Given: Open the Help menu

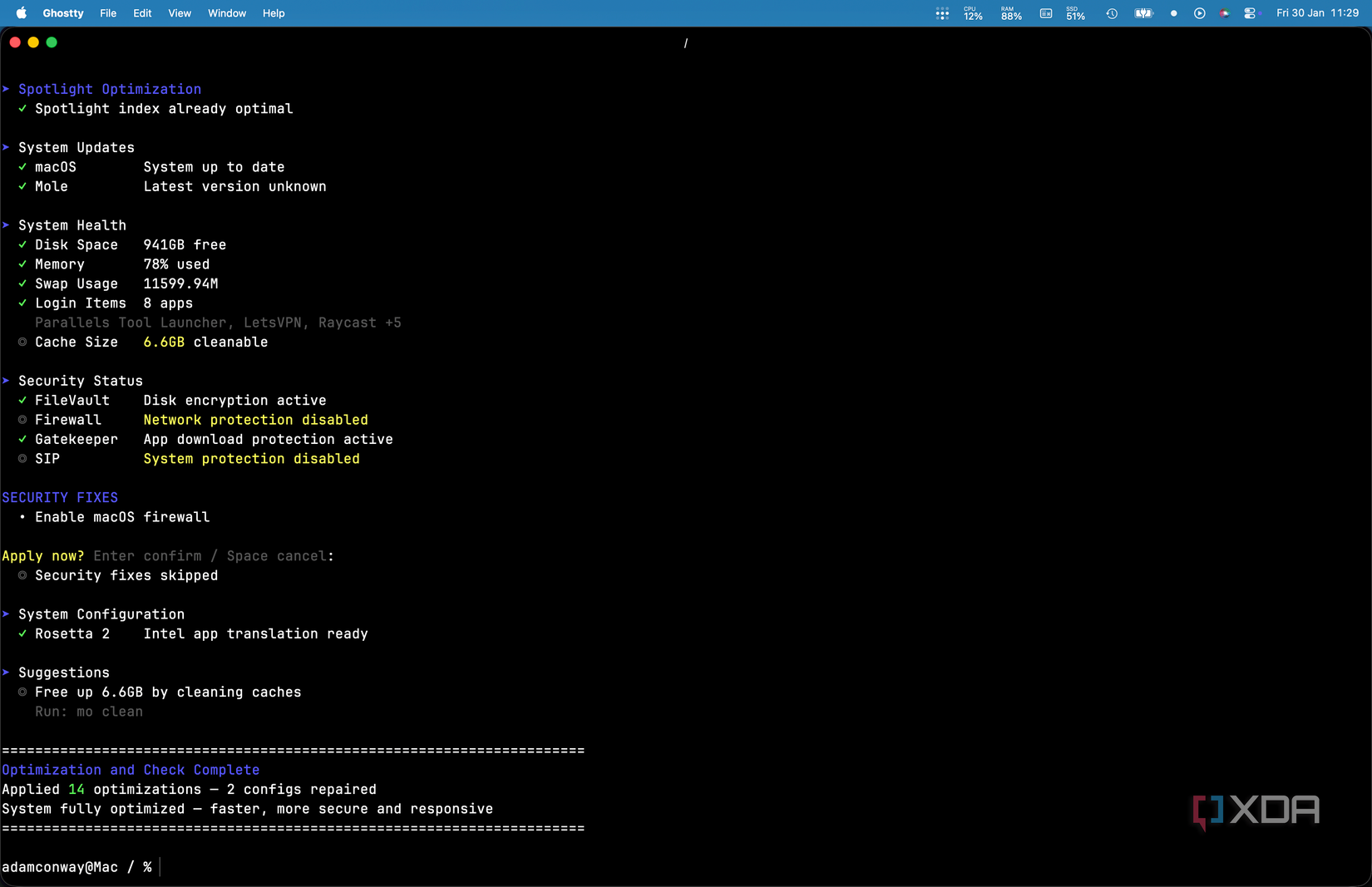Looking at the screenshot, I should 274,13.
